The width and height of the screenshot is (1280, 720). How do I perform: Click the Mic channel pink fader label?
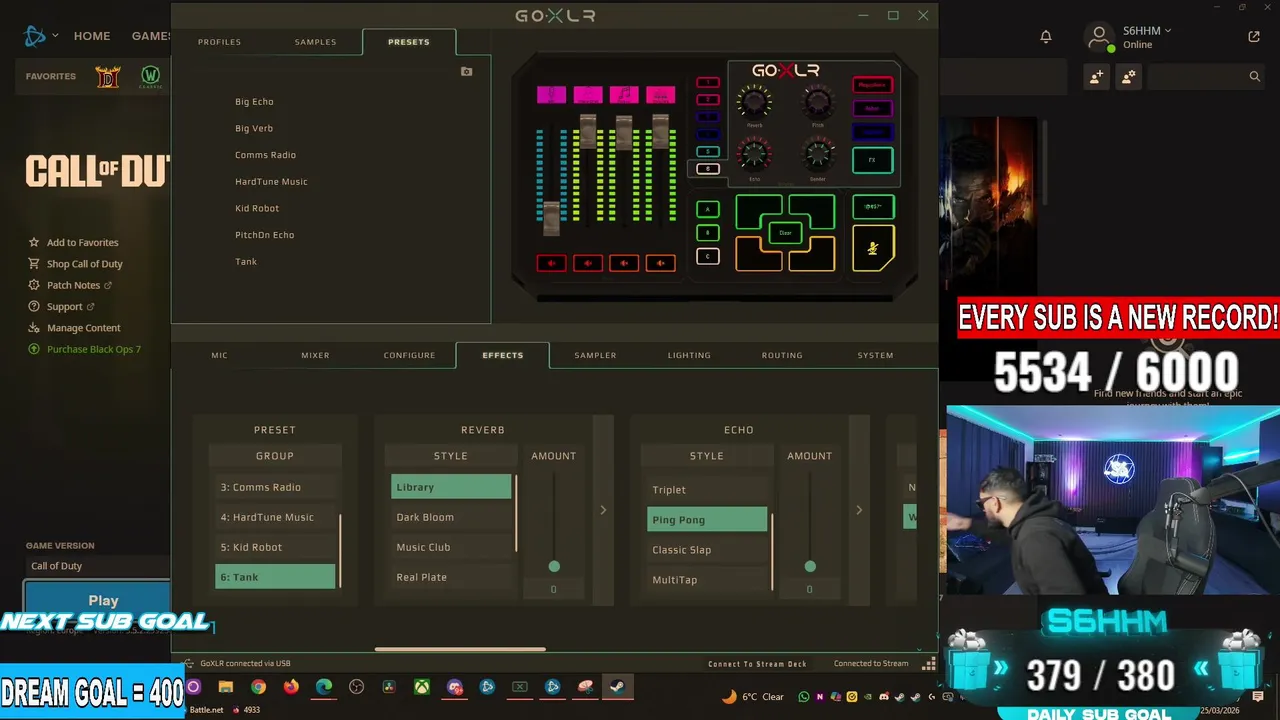(x=551, y=95)
